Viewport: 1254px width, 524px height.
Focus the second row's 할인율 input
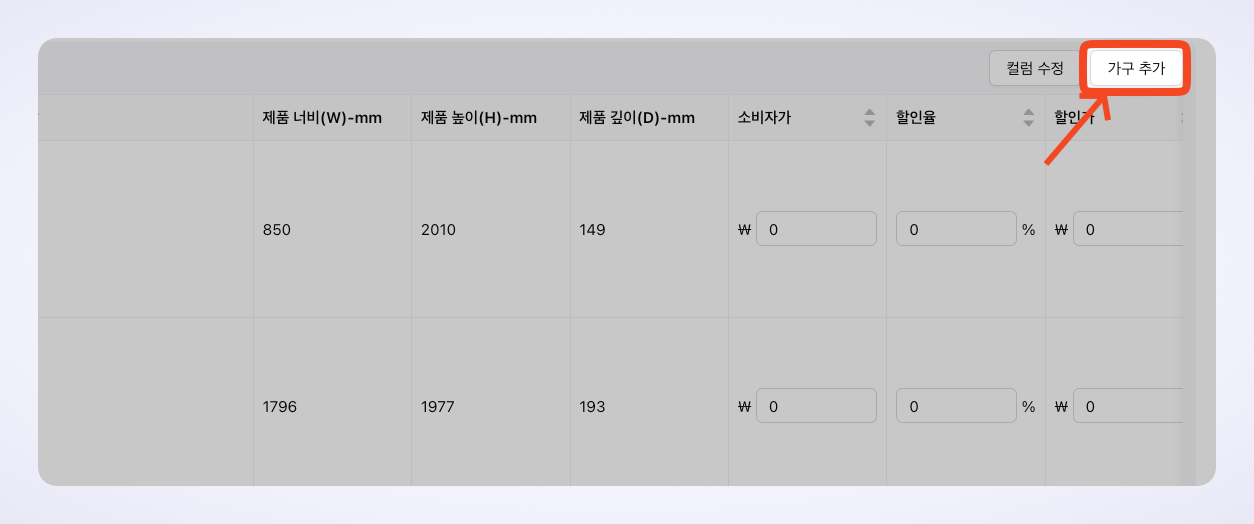[x=956, y=406]
